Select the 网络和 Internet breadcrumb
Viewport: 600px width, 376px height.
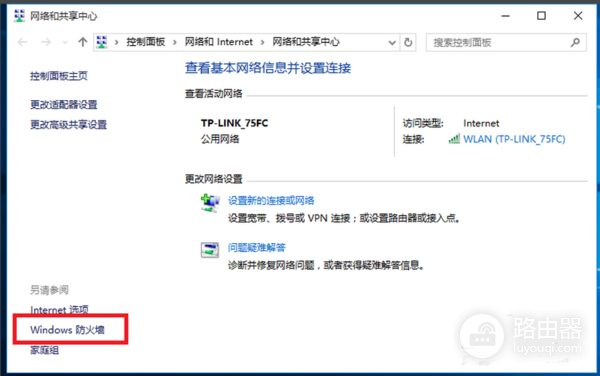pos(218,42)
